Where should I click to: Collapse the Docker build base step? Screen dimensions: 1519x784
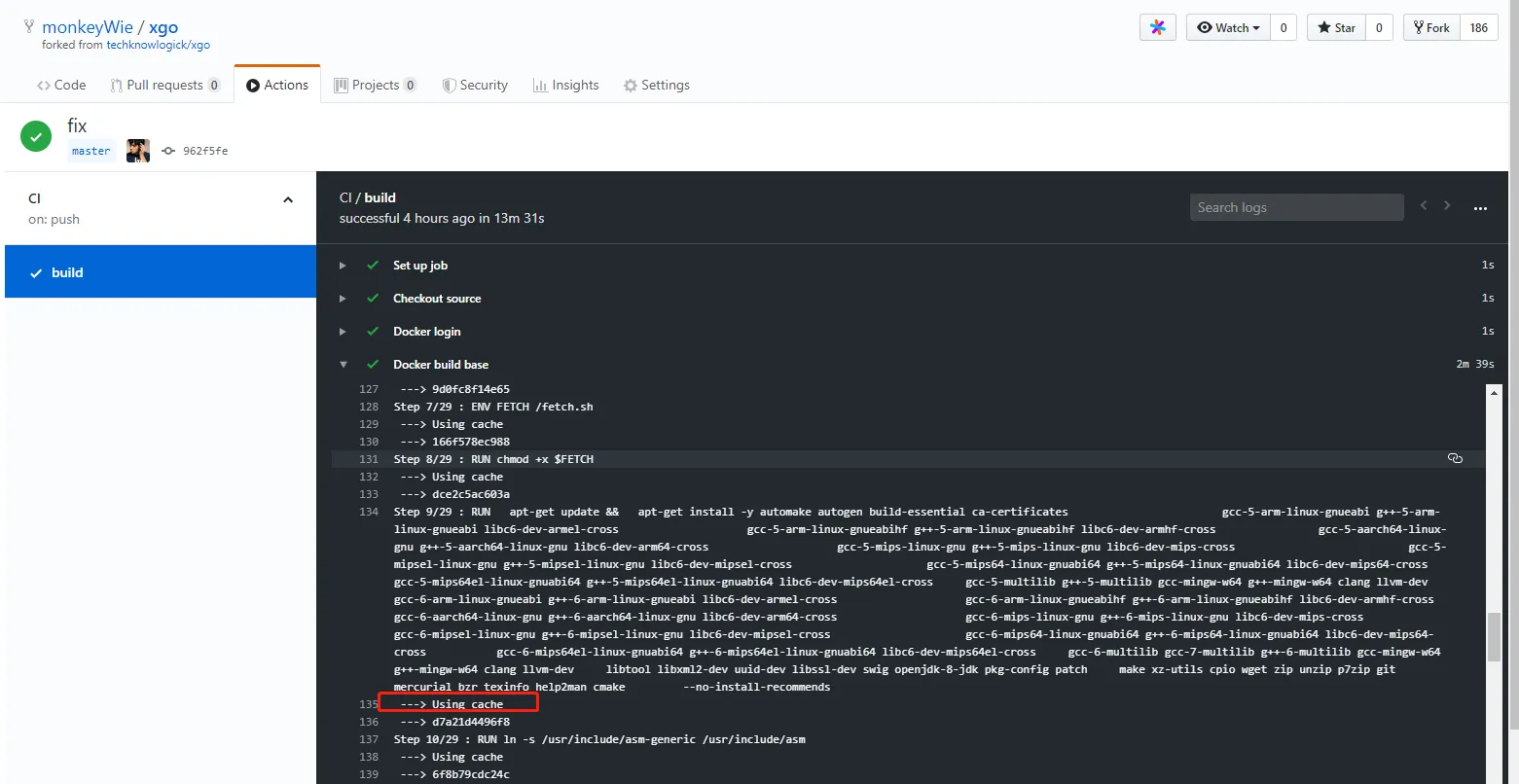(343, 365)
